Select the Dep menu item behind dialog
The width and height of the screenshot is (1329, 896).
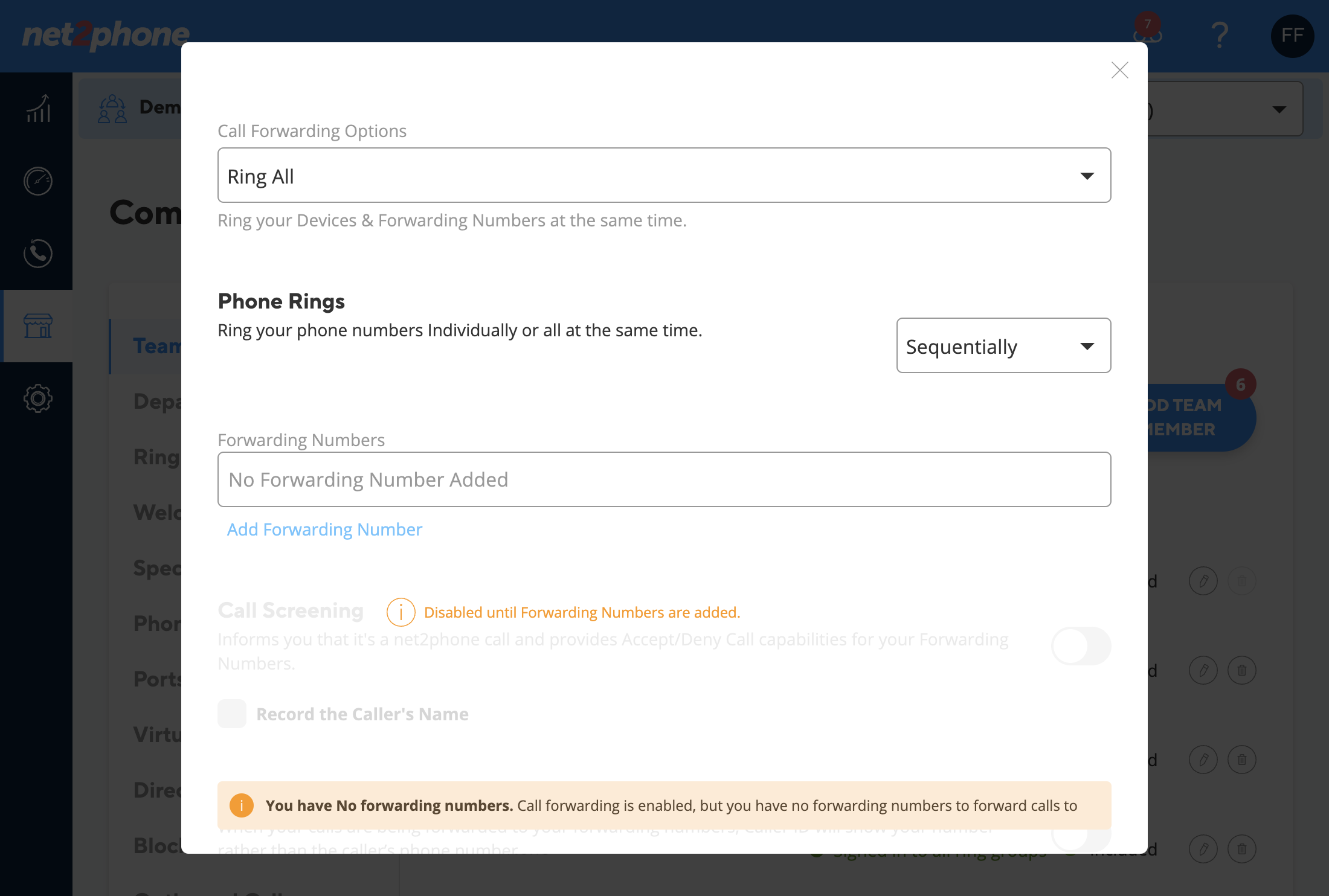pyautogui.click(x=156, y=402)
